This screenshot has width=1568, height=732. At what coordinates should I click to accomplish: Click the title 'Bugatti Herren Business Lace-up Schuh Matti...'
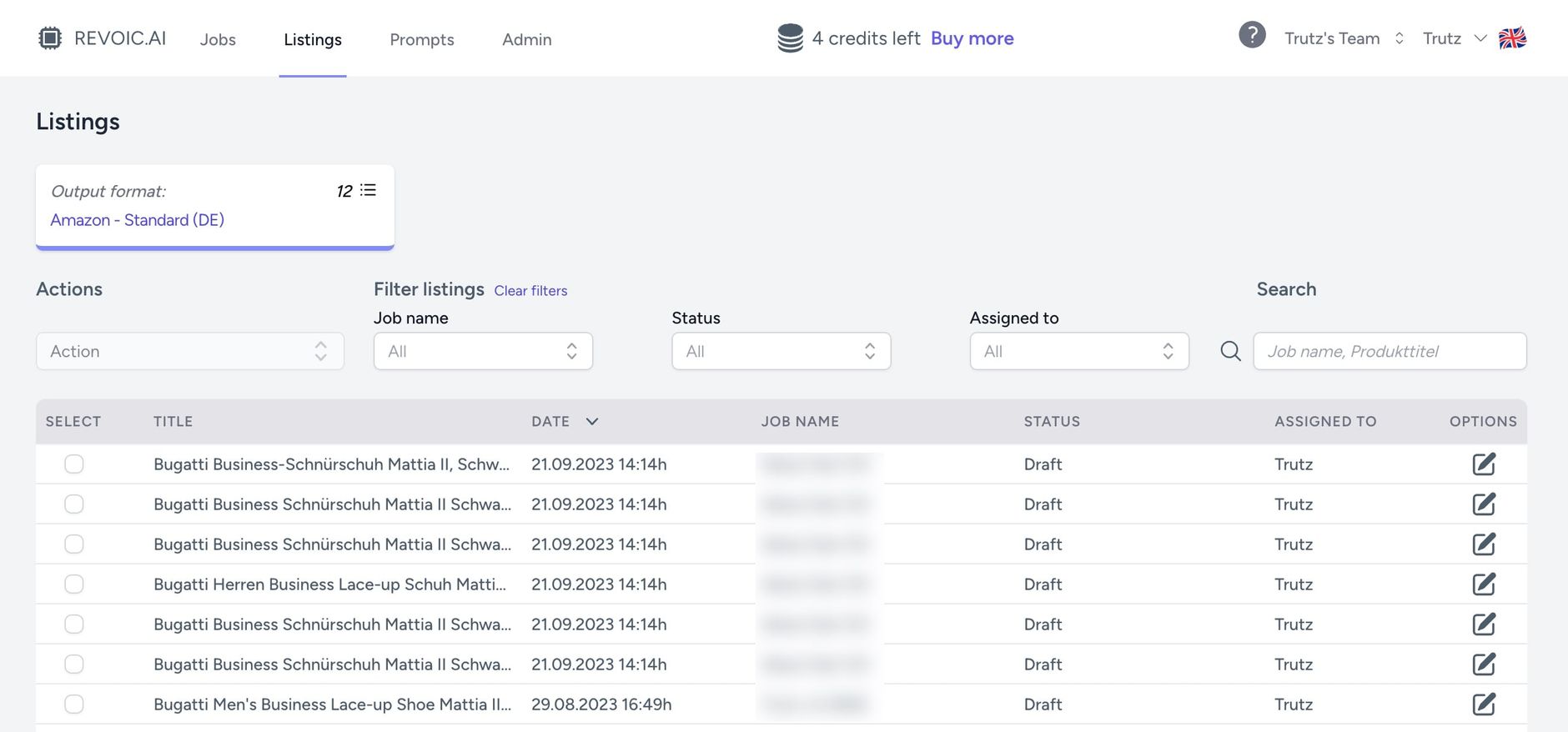[329, 584]
